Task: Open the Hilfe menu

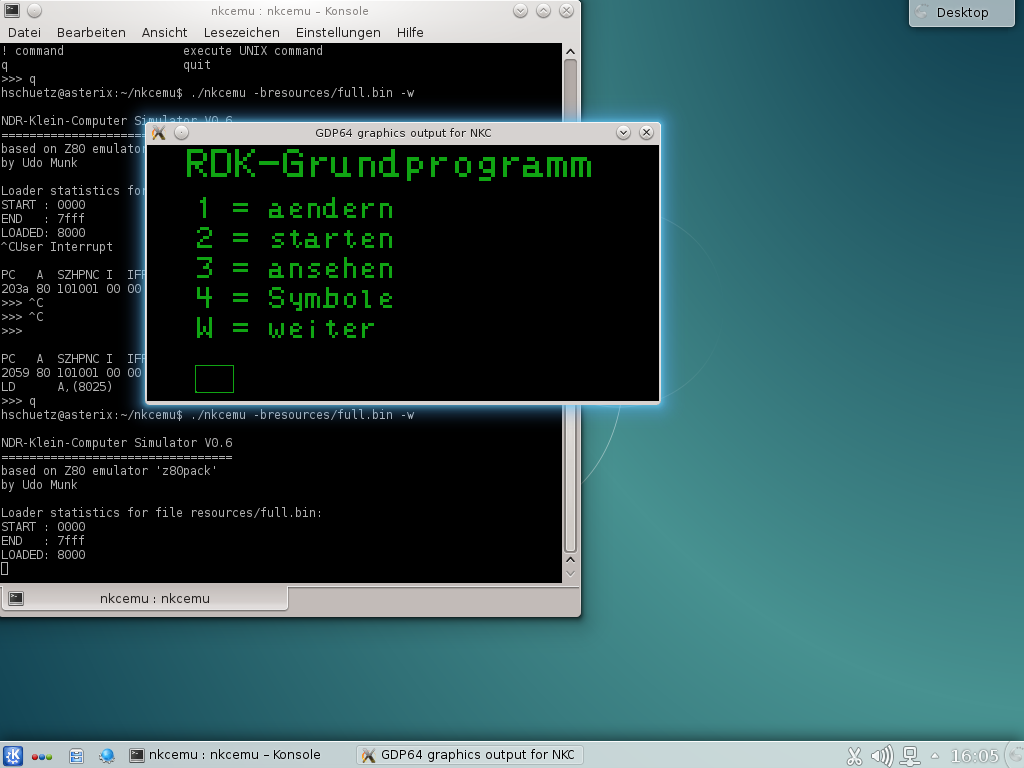Action: (x=410, y=33)
